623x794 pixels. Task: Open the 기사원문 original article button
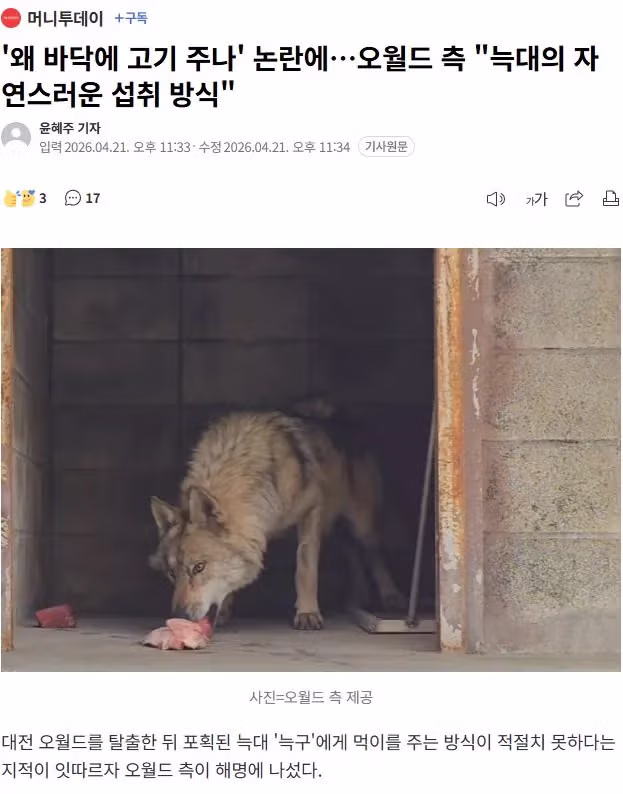click(386, 147)
